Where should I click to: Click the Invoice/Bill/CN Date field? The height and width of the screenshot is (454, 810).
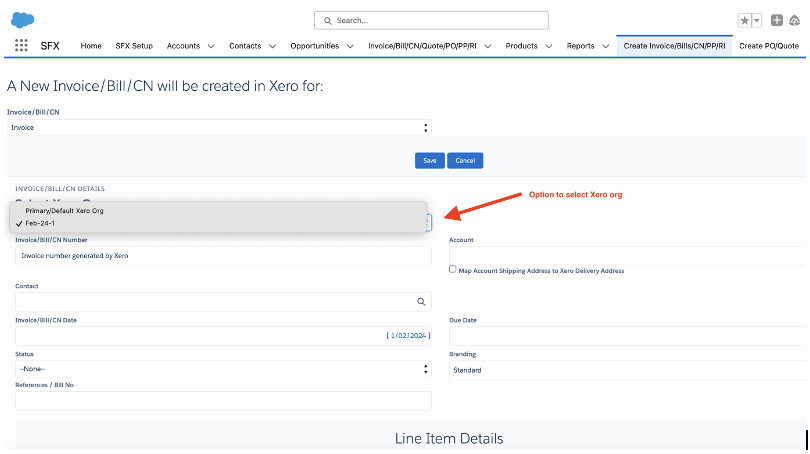(x=223, y=336)
